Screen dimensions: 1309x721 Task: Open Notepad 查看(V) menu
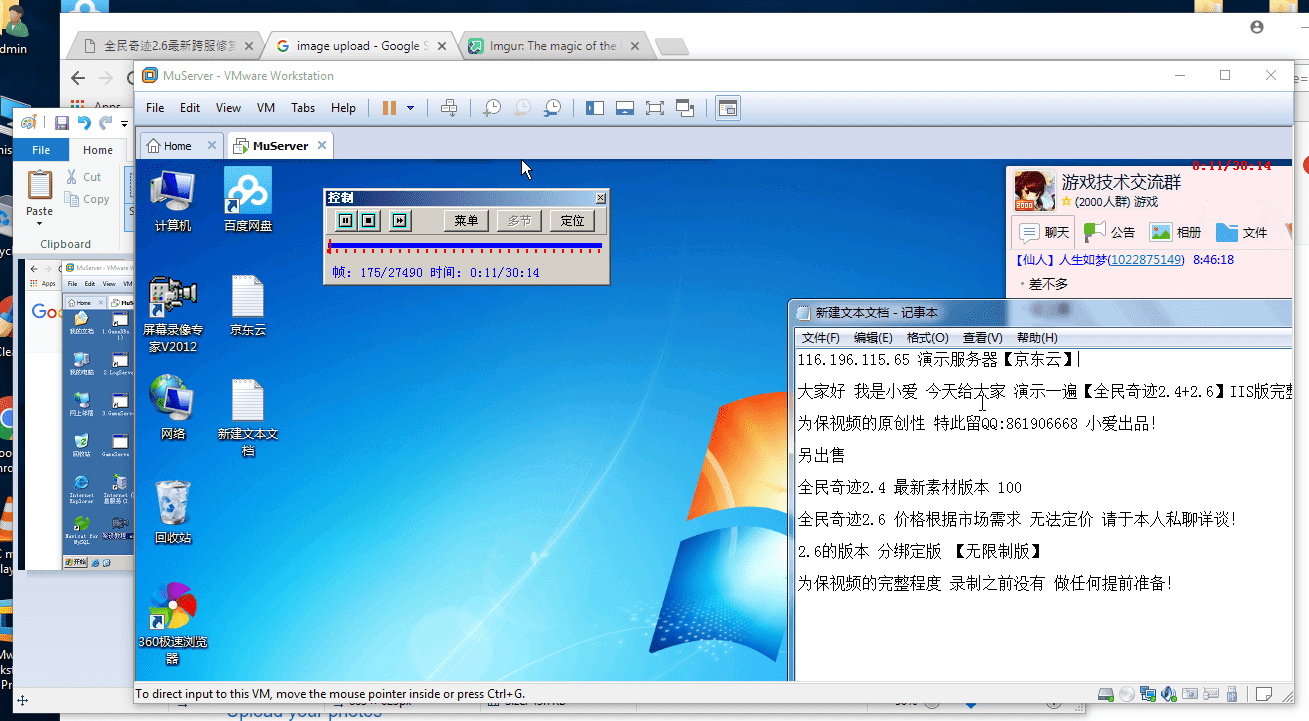click(x=982, y=338)
